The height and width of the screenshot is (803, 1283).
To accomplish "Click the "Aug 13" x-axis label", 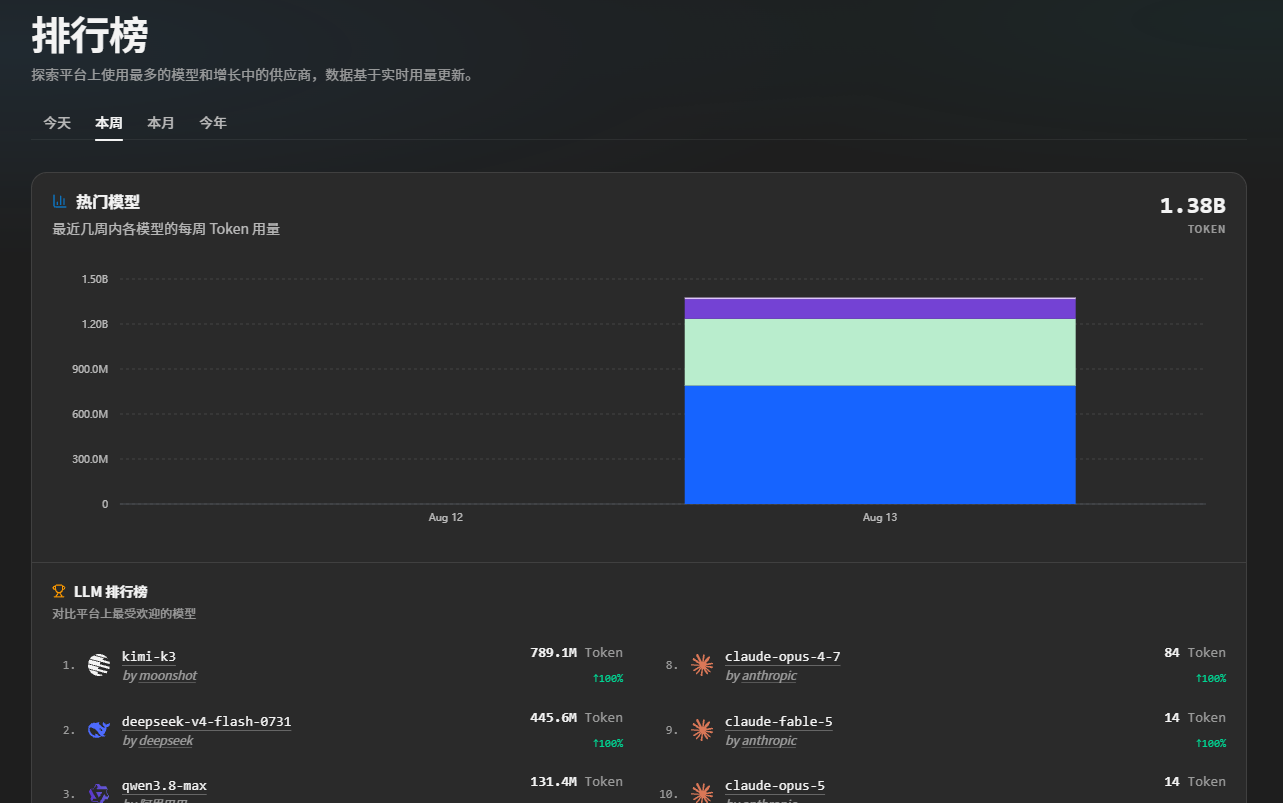I will tap(880, 518).
